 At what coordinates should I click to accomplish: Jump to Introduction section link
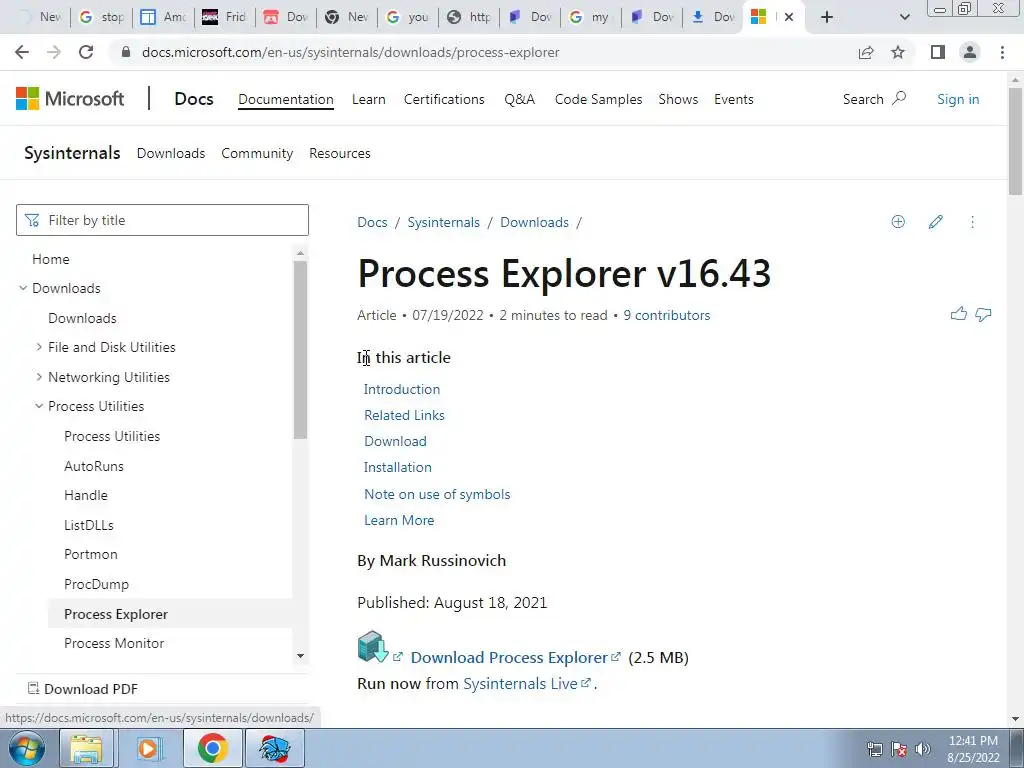coord(402,389)
